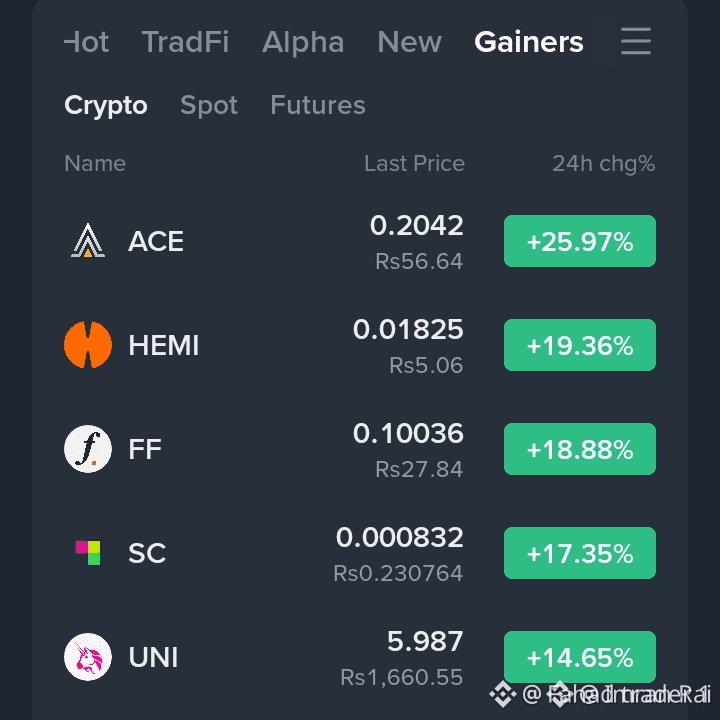Sort by Last Price column header
Viewport: 720px width, 720px height.
point(414,163)
